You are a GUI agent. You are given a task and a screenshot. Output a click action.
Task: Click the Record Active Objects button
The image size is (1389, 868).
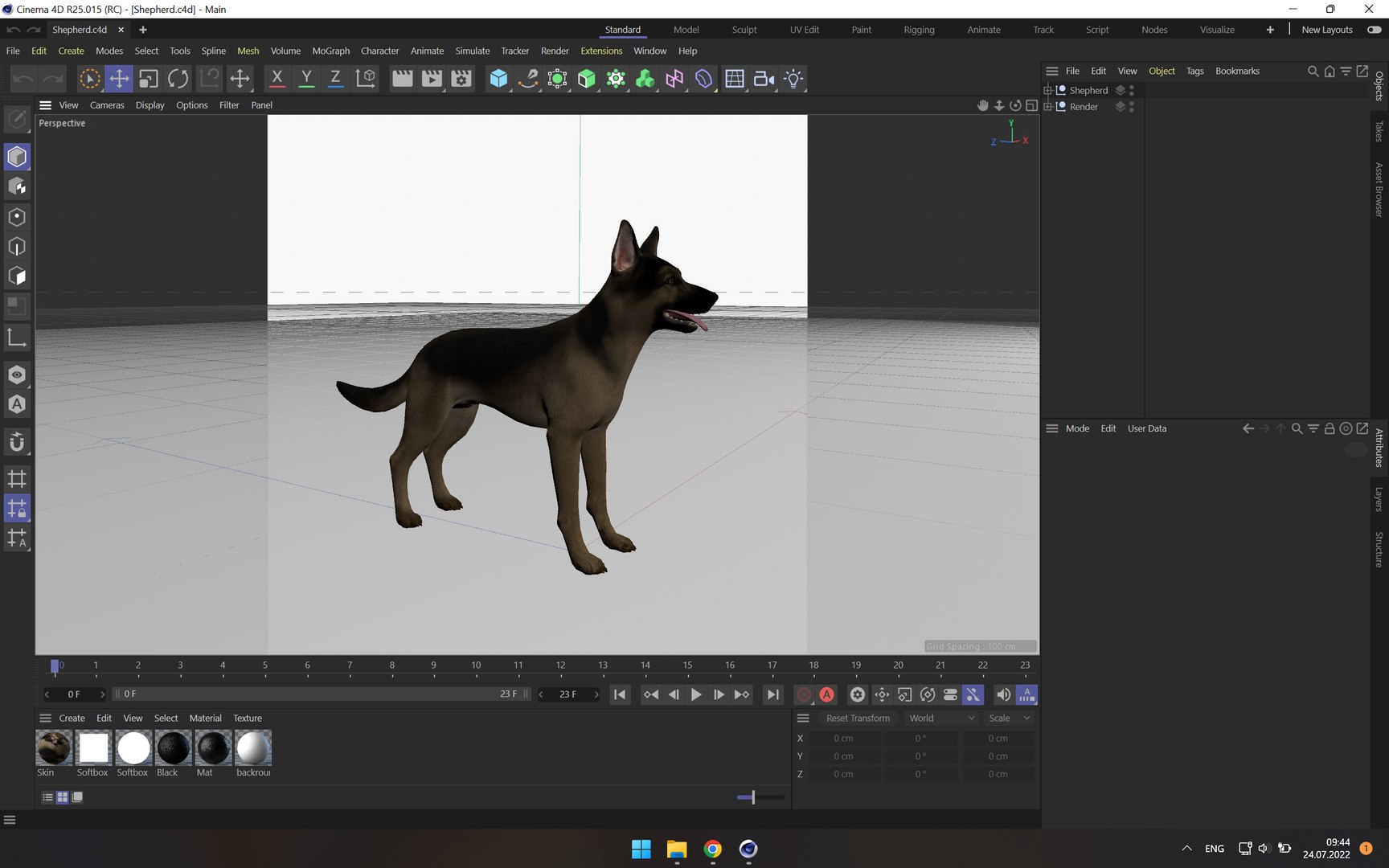pos(804,694)
